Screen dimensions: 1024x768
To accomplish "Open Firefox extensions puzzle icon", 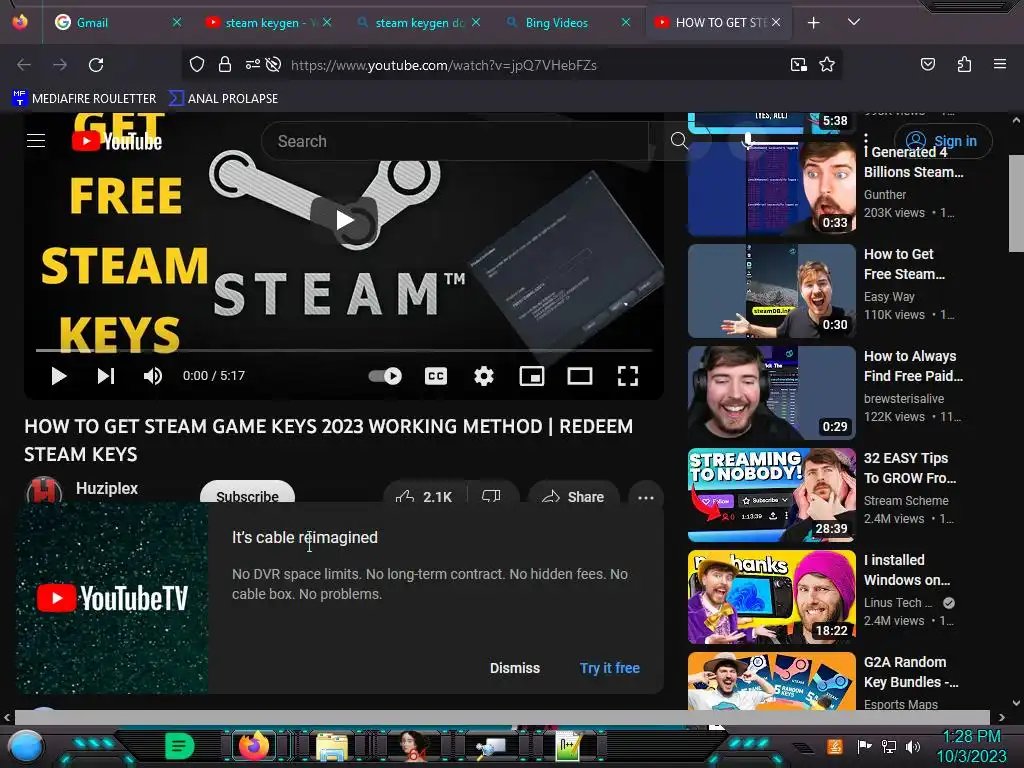I will 964,65.
